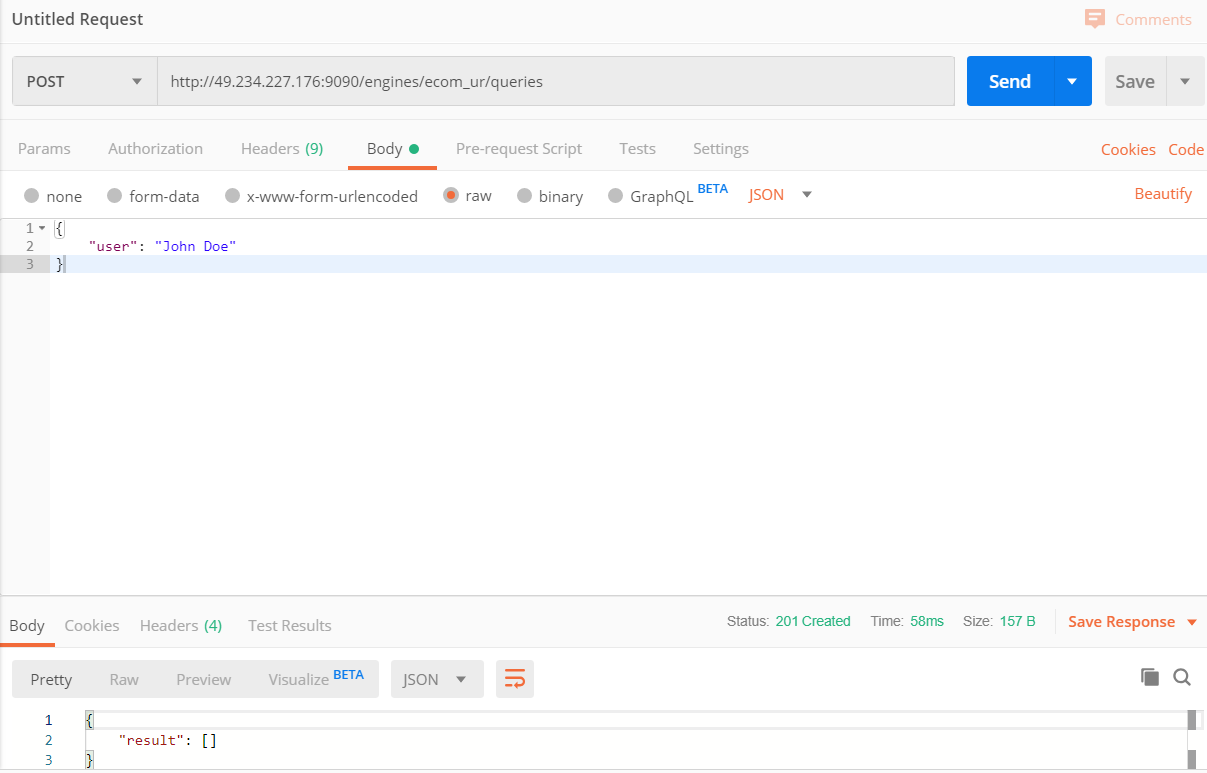Open the Send button dropdown arrow

click(1072, 81)
